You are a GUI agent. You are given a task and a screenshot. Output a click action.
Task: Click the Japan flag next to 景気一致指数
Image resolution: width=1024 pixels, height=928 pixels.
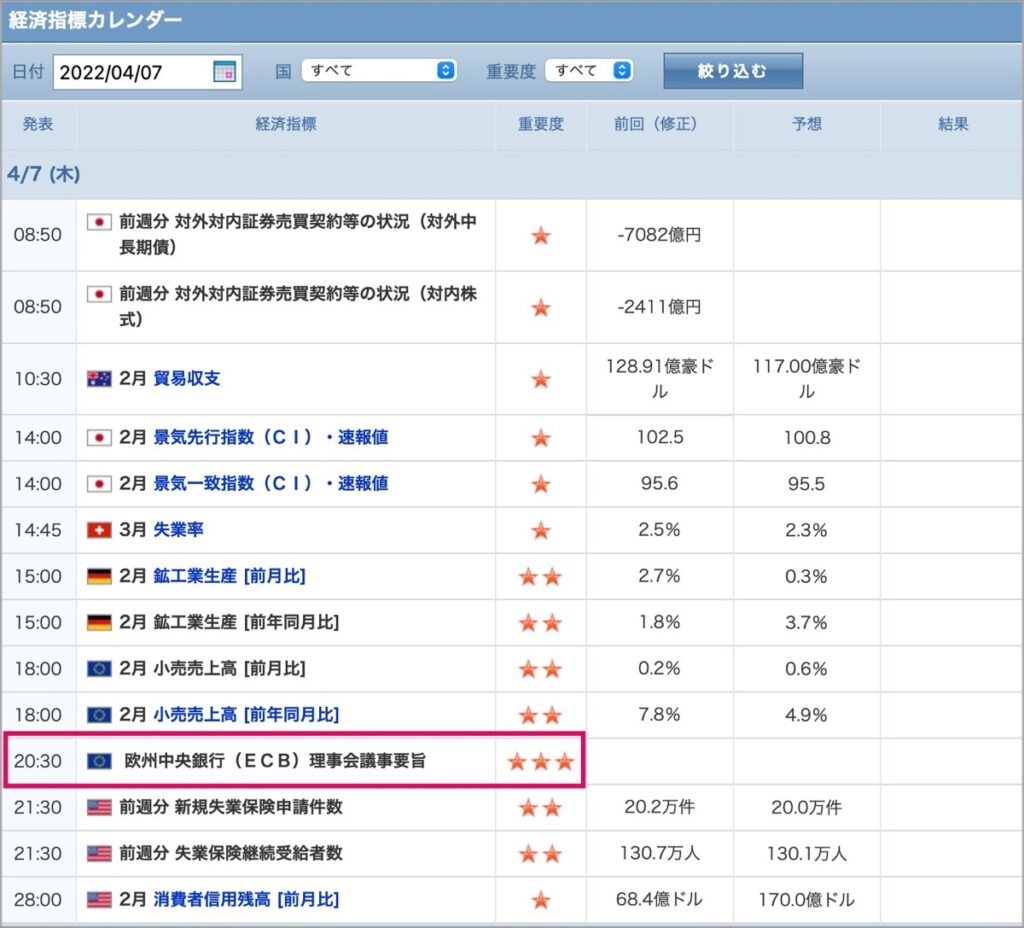(99, 484)
